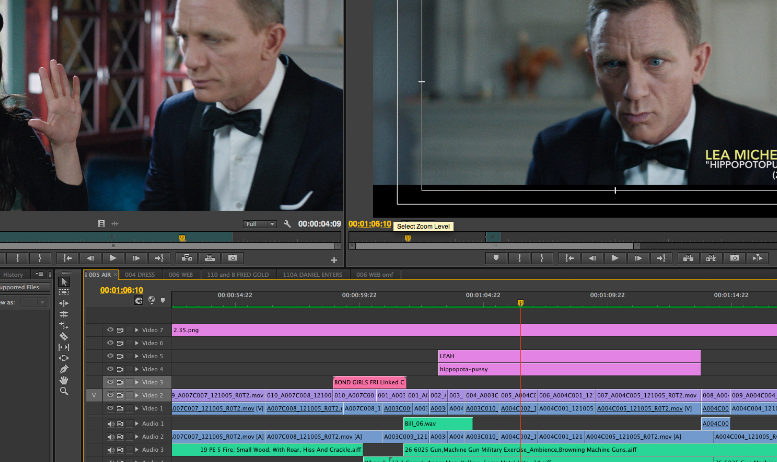777x462 pixels.
Task: Export frame from Program monitor
Action: pos(734,258)
